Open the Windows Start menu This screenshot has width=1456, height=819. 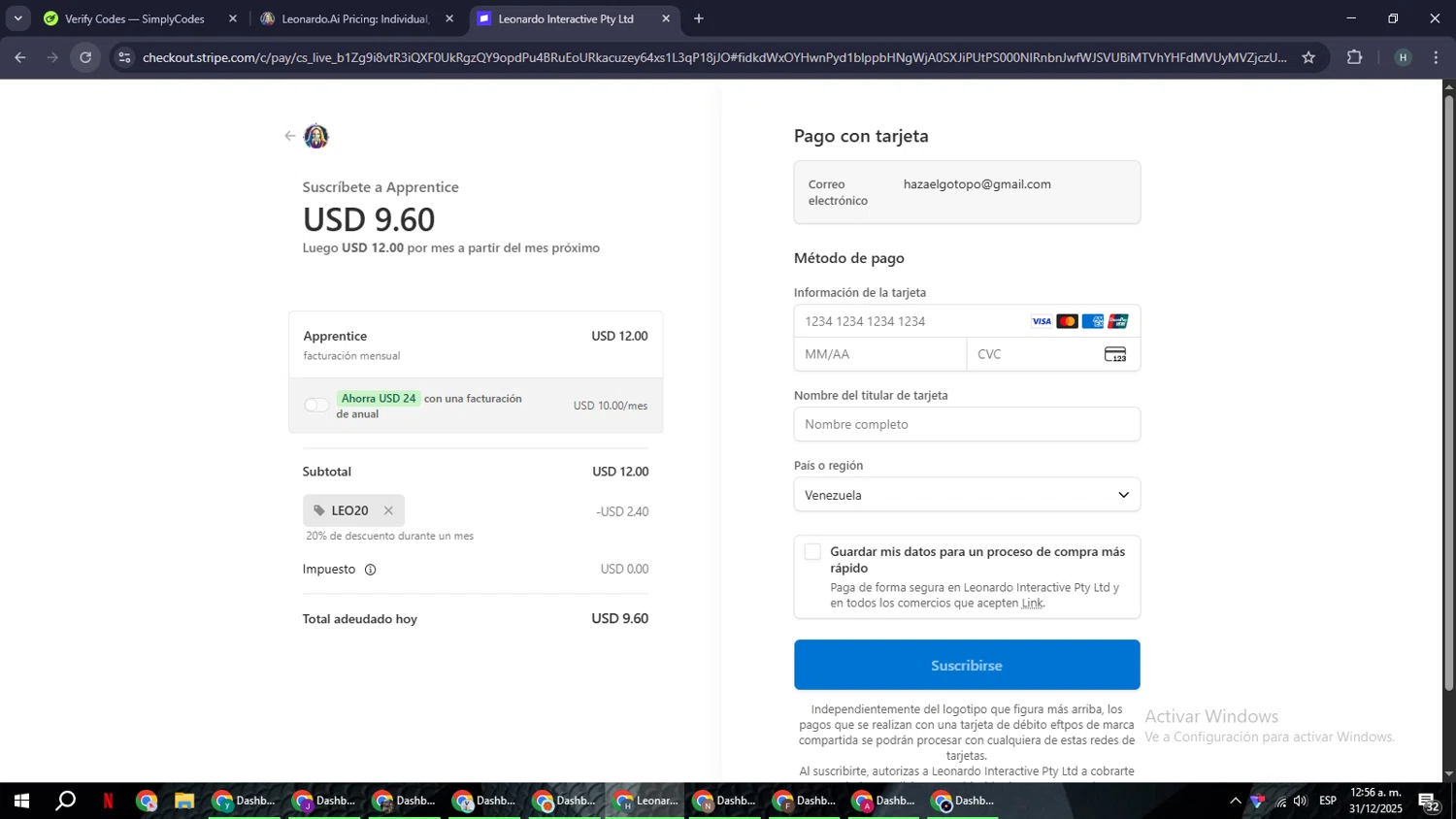pyautogui.click(x=21, y=802)
